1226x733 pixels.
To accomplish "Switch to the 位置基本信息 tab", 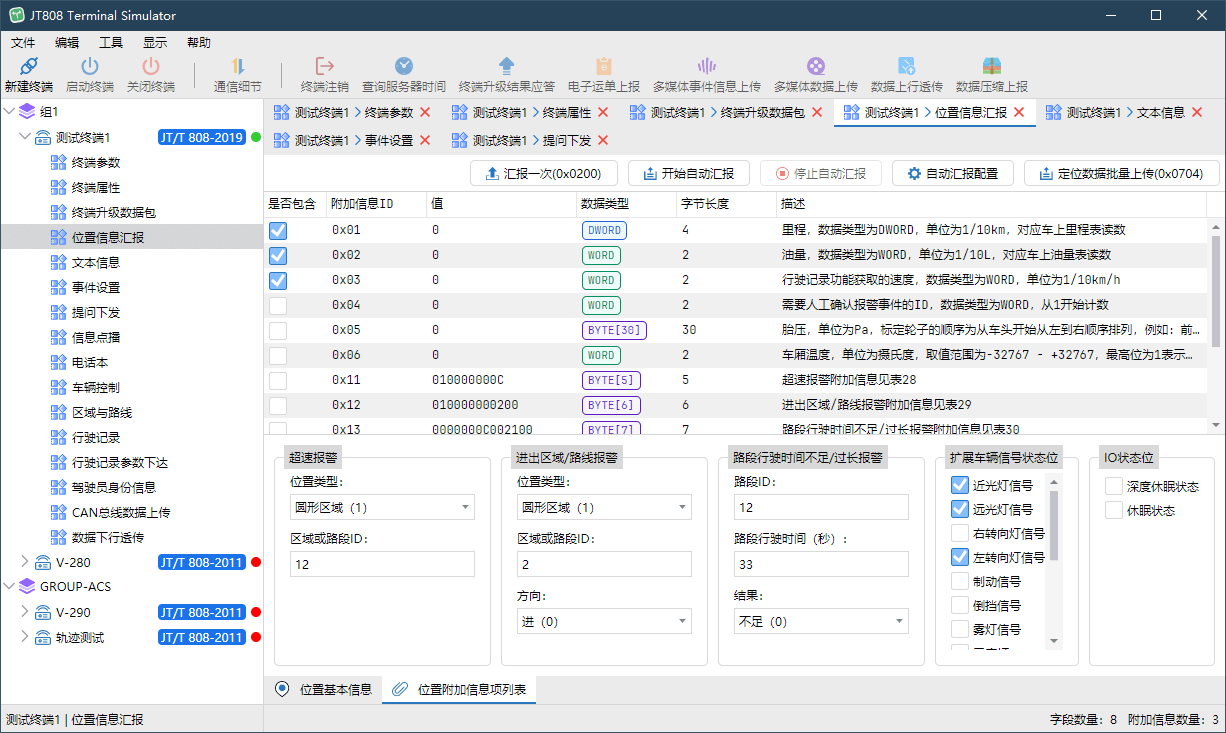I will point(324,689).
